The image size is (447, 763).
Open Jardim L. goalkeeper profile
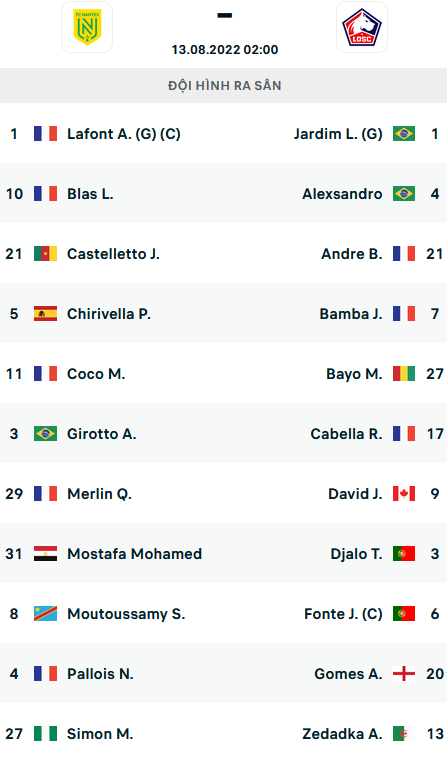click(x=338, y=134)
